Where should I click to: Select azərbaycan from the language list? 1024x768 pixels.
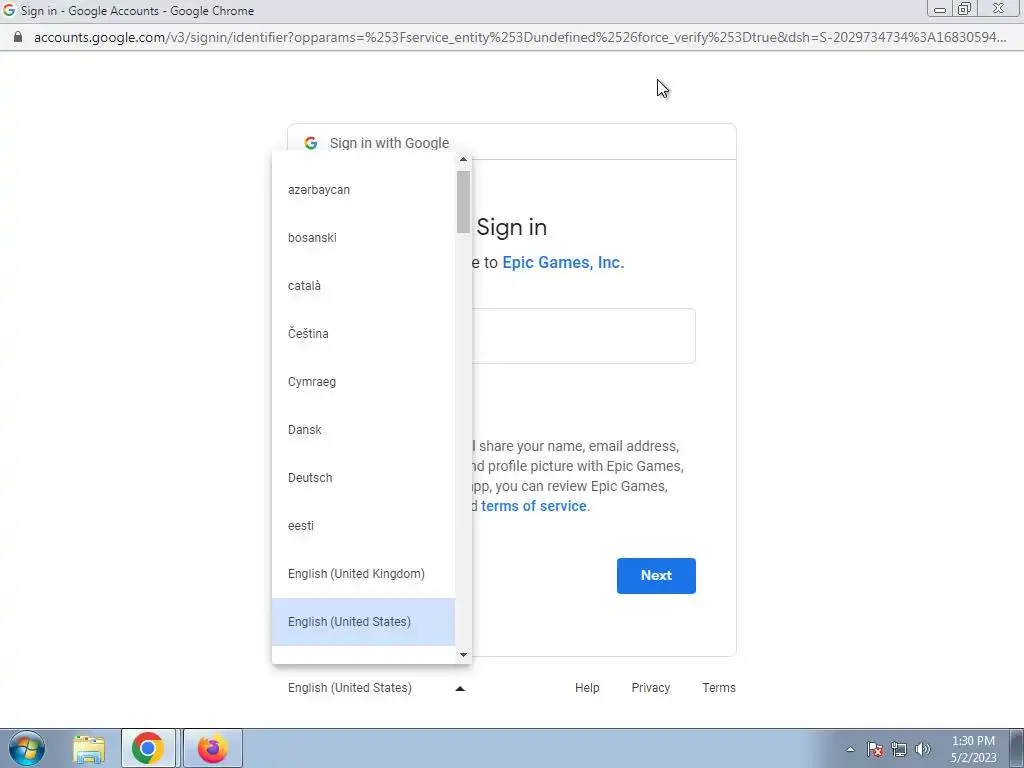coord(363,190)
